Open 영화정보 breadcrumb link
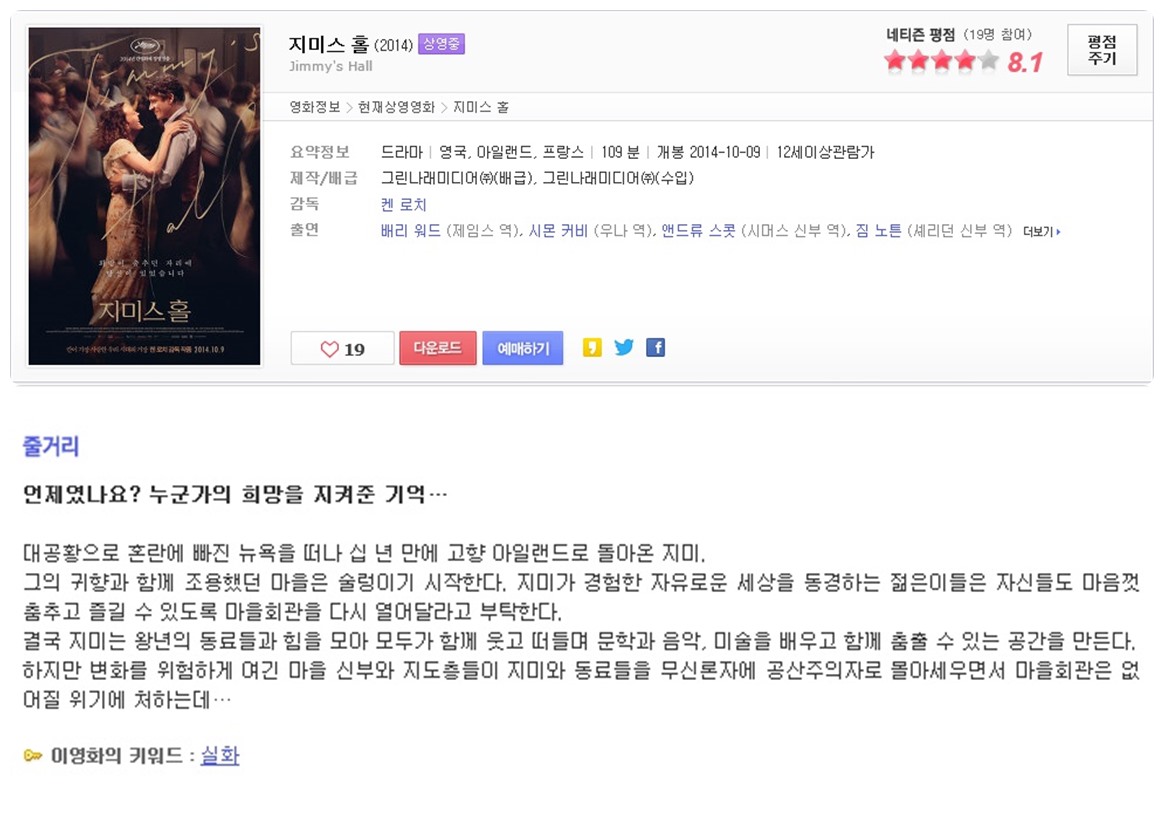 point(315,107)
